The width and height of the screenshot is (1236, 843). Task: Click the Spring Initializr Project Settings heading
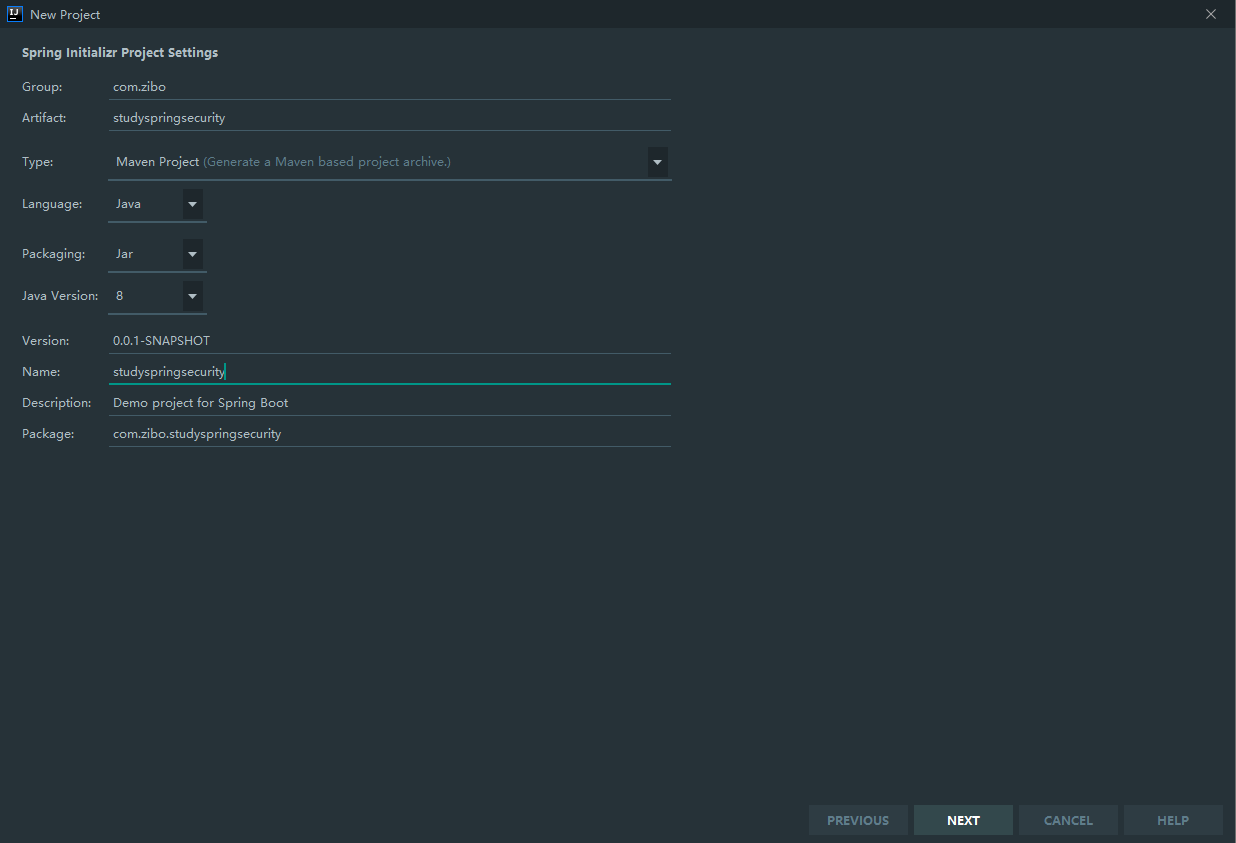point(120,53)
